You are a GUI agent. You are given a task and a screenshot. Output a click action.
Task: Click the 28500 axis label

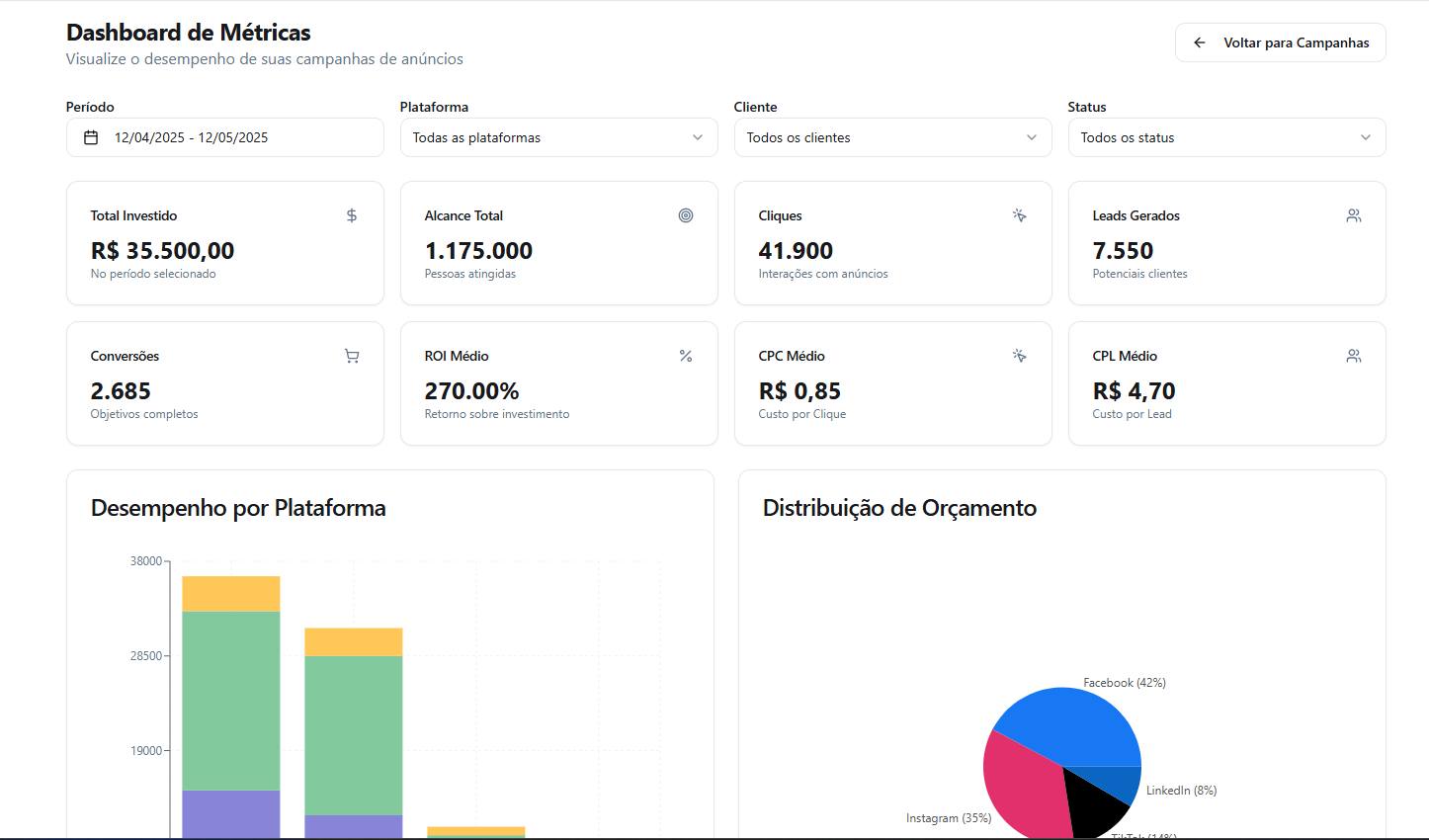click(x=145, y=656)
